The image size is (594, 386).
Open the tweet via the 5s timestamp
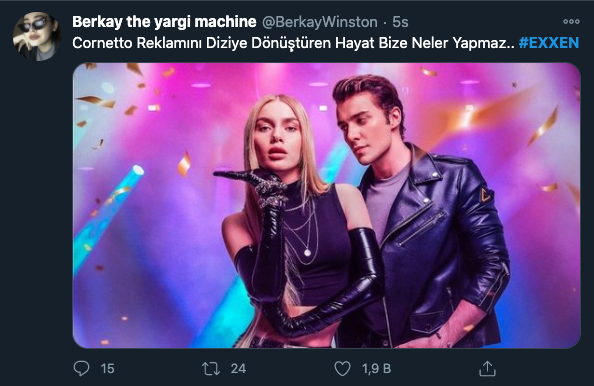(400, 22)
